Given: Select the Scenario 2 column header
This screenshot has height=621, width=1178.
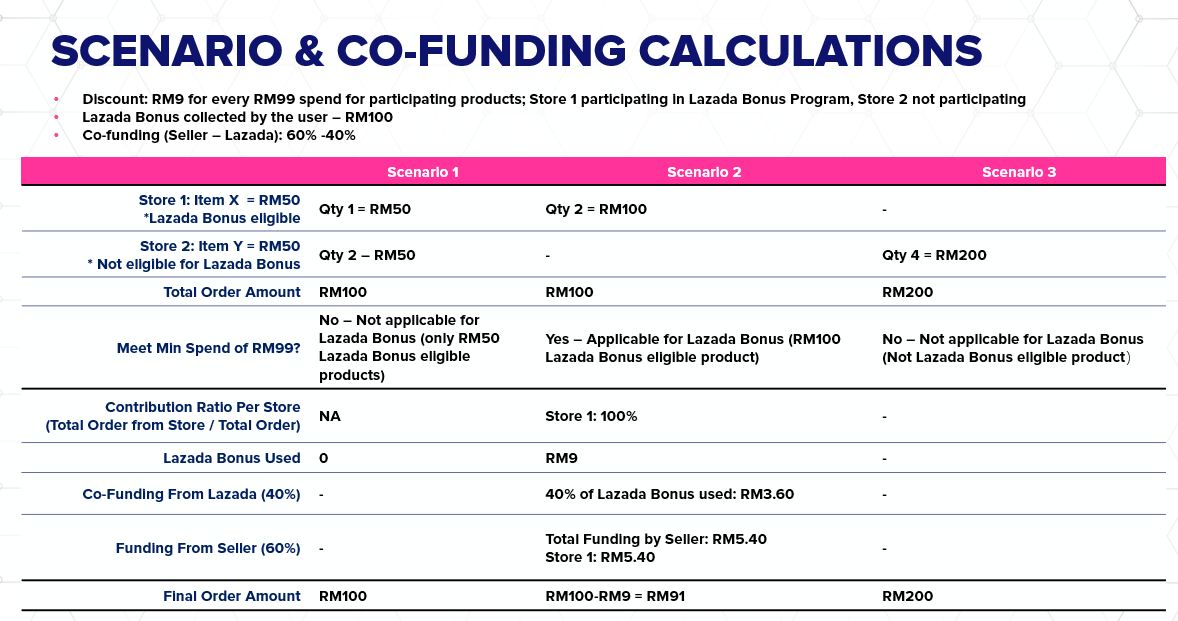Looking at the screenshot, I should (x=704, y=172).
